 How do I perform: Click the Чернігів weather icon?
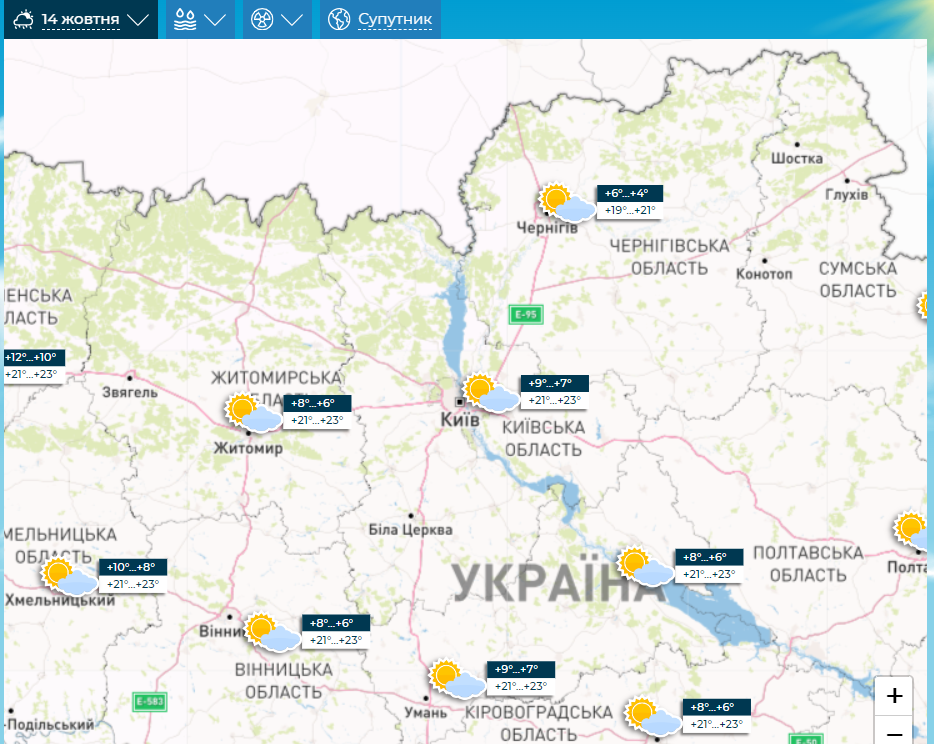[565, 203]
